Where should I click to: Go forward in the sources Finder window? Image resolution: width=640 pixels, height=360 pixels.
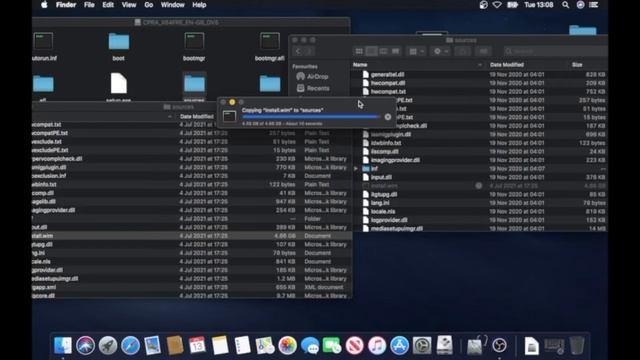tap(309, 51)
